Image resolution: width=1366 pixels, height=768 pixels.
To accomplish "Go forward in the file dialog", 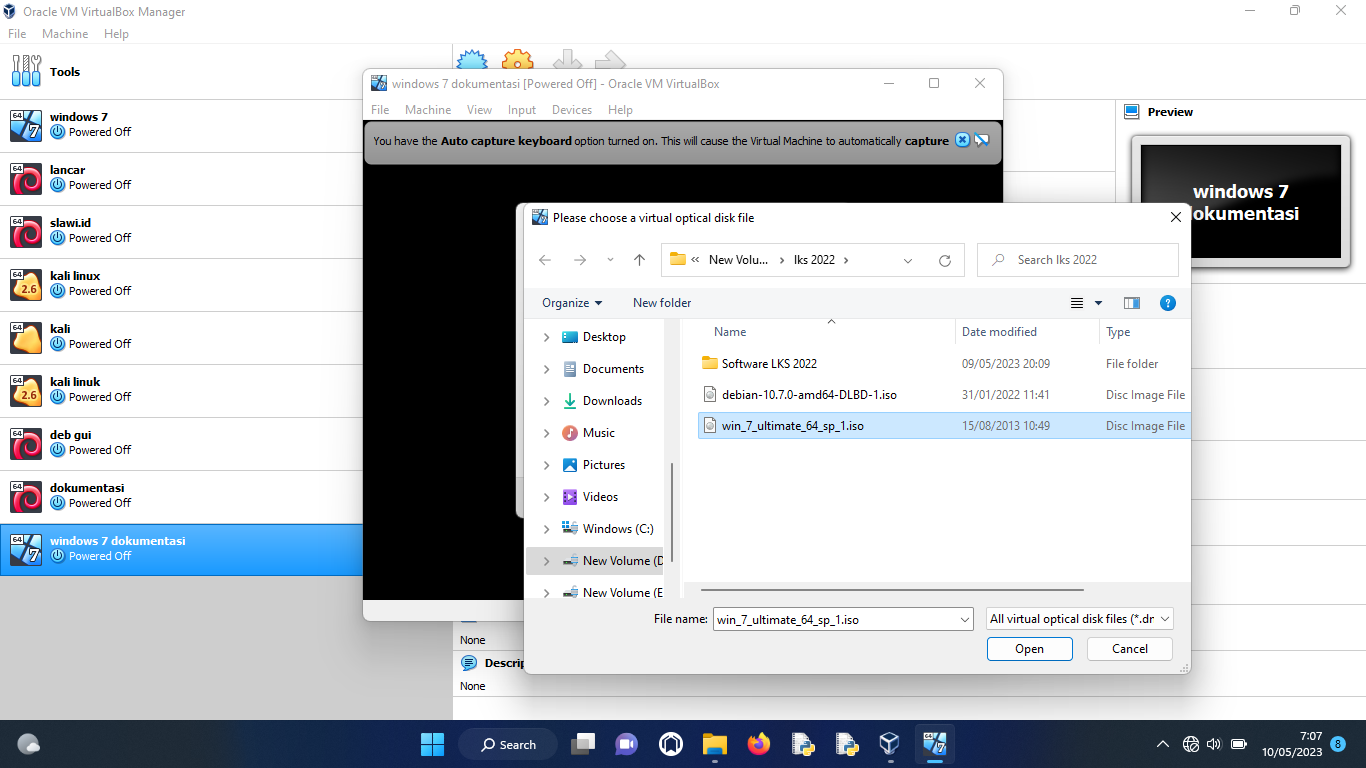I will (580, 260).
